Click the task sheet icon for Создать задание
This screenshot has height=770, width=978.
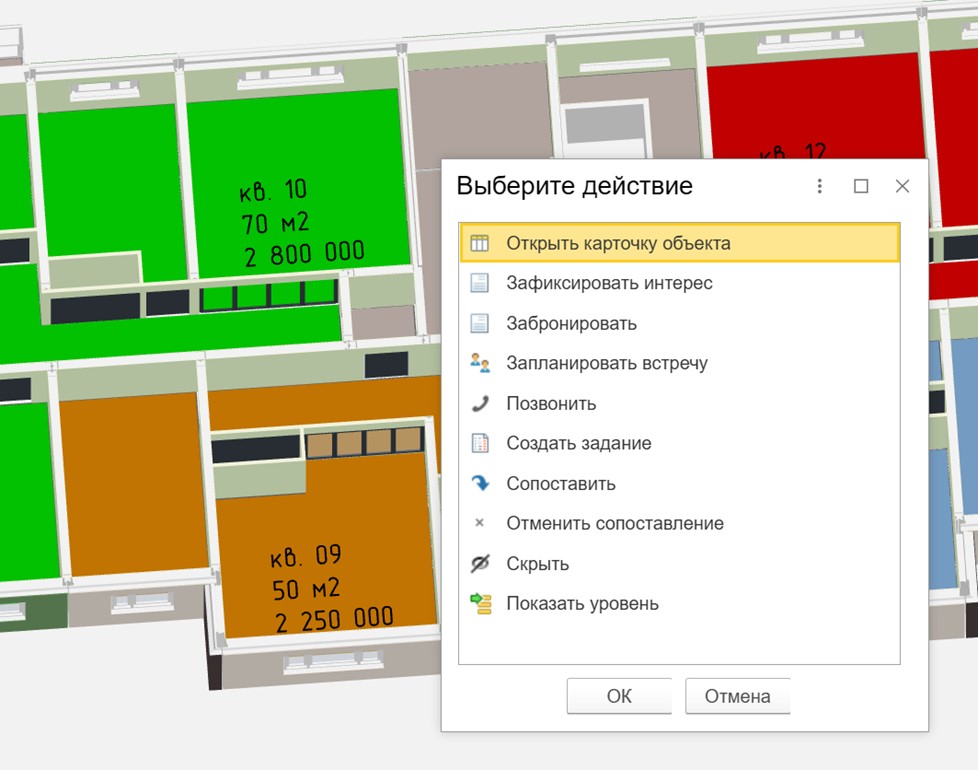point(480,443)
